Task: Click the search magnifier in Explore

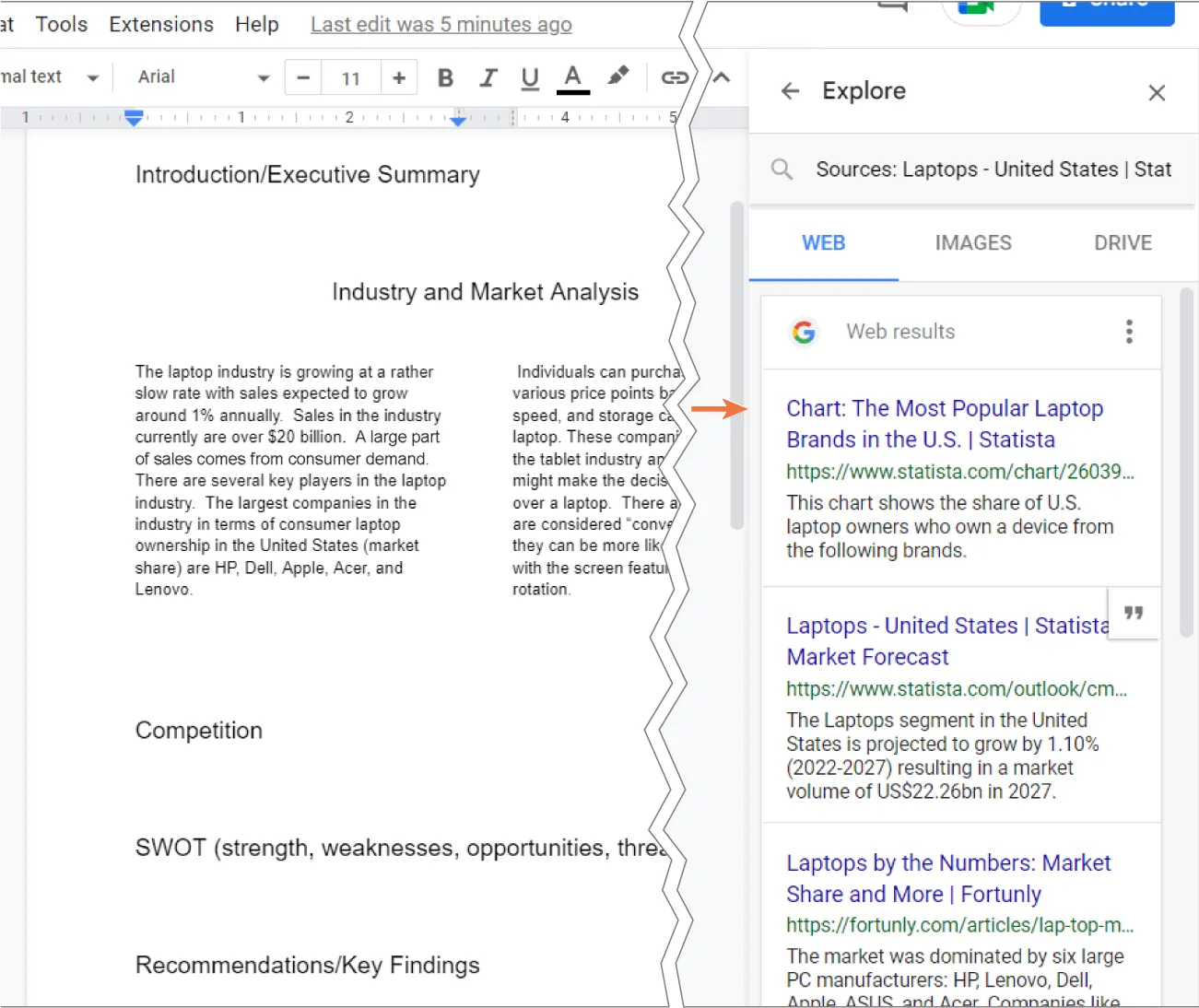Action: 781,169
